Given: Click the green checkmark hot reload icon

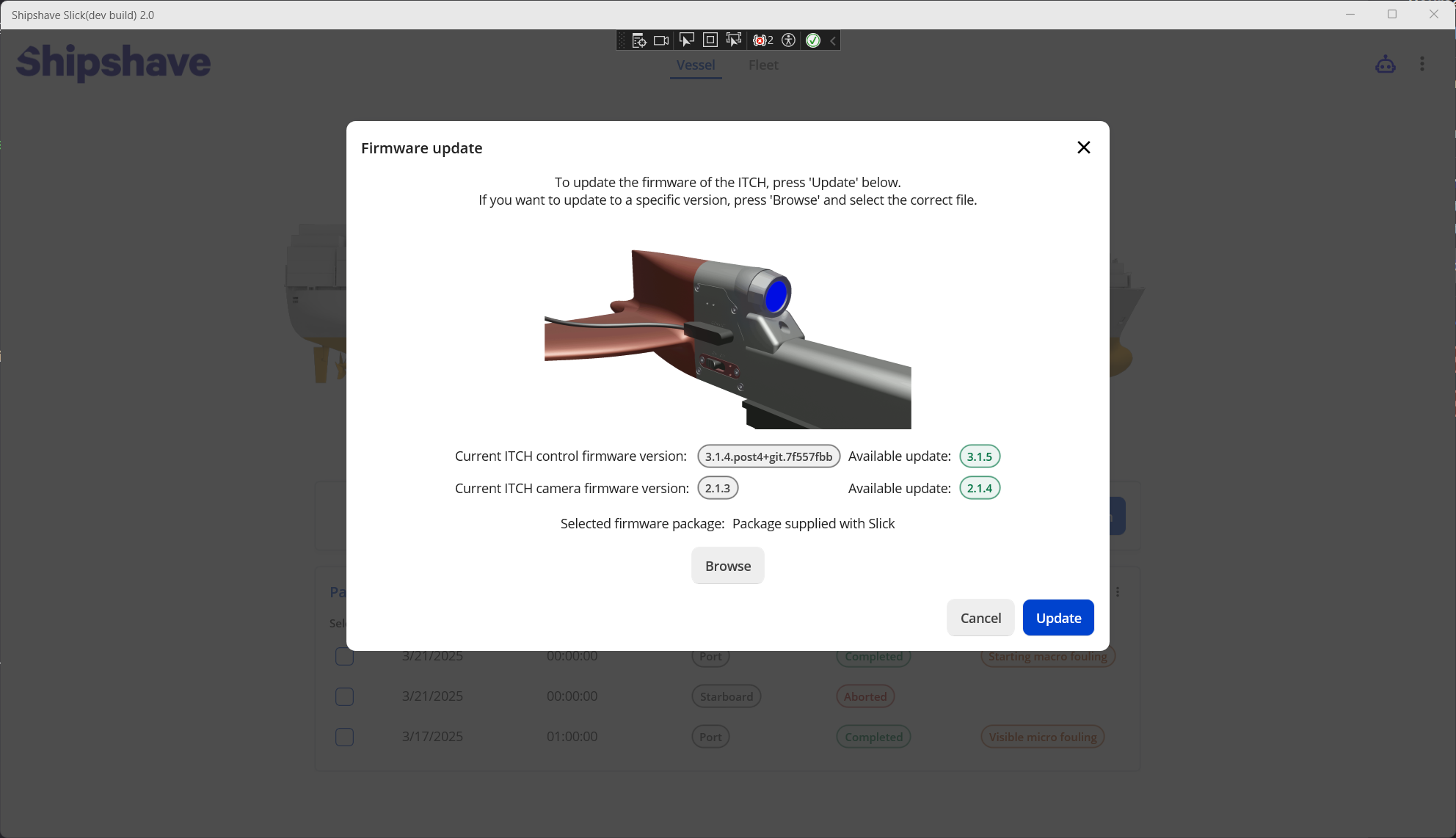Looking at the screenshot, I should (x=812, y=40).
